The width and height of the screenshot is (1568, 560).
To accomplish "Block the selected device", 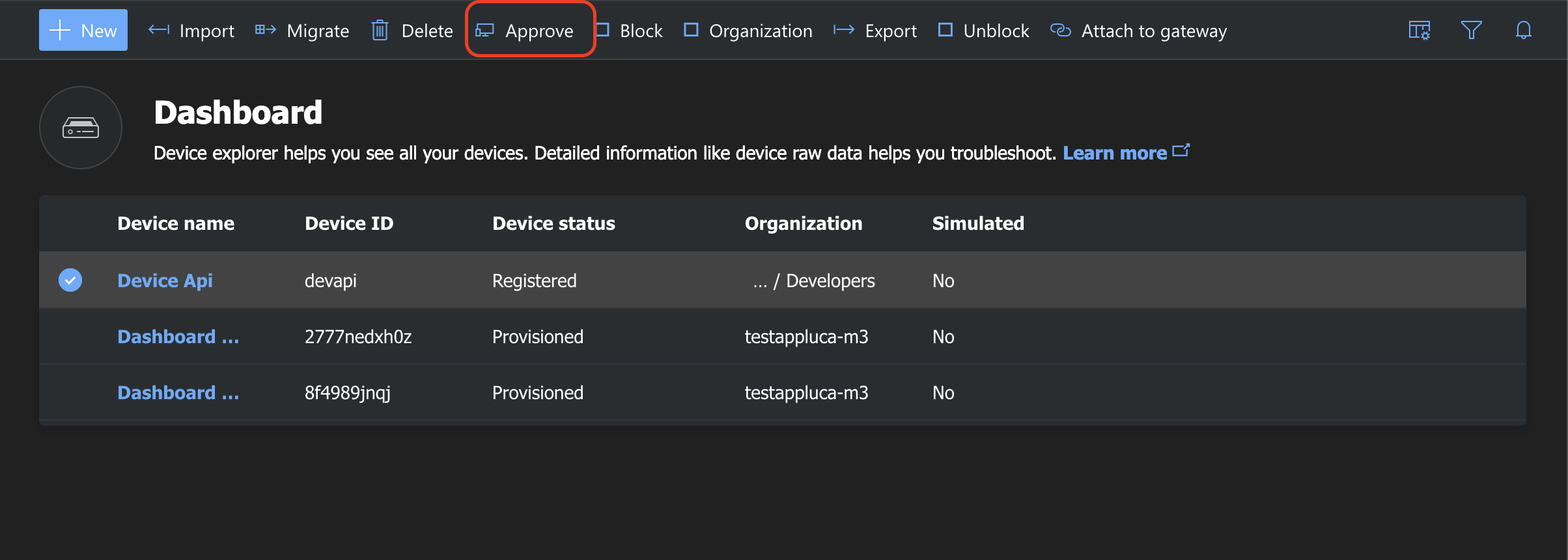I will point(630,31).
